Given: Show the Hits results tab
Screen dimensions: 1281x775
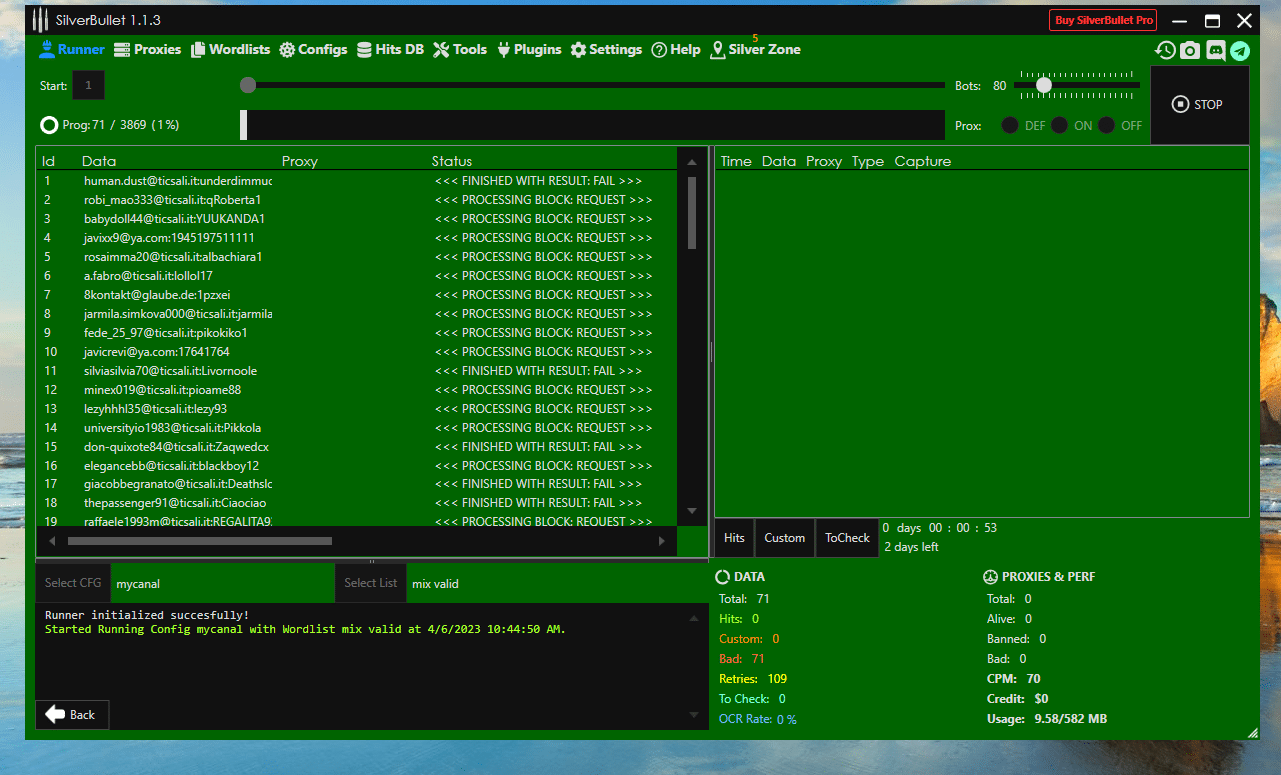Looking at the screenshot, I should click(x=734, y=538).
